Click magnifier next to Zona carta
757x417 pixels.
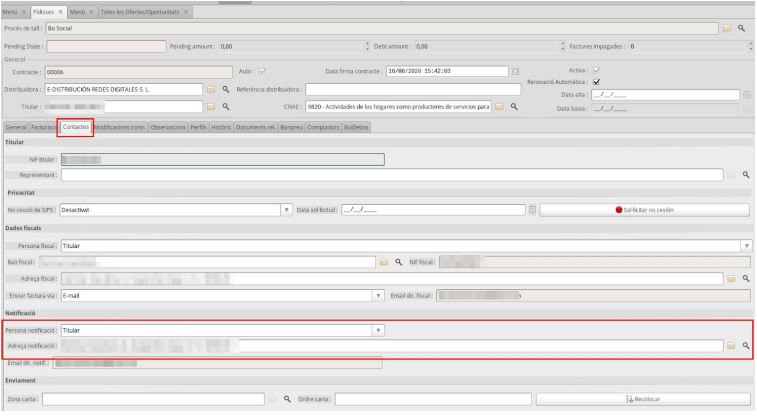pos(287,399)
